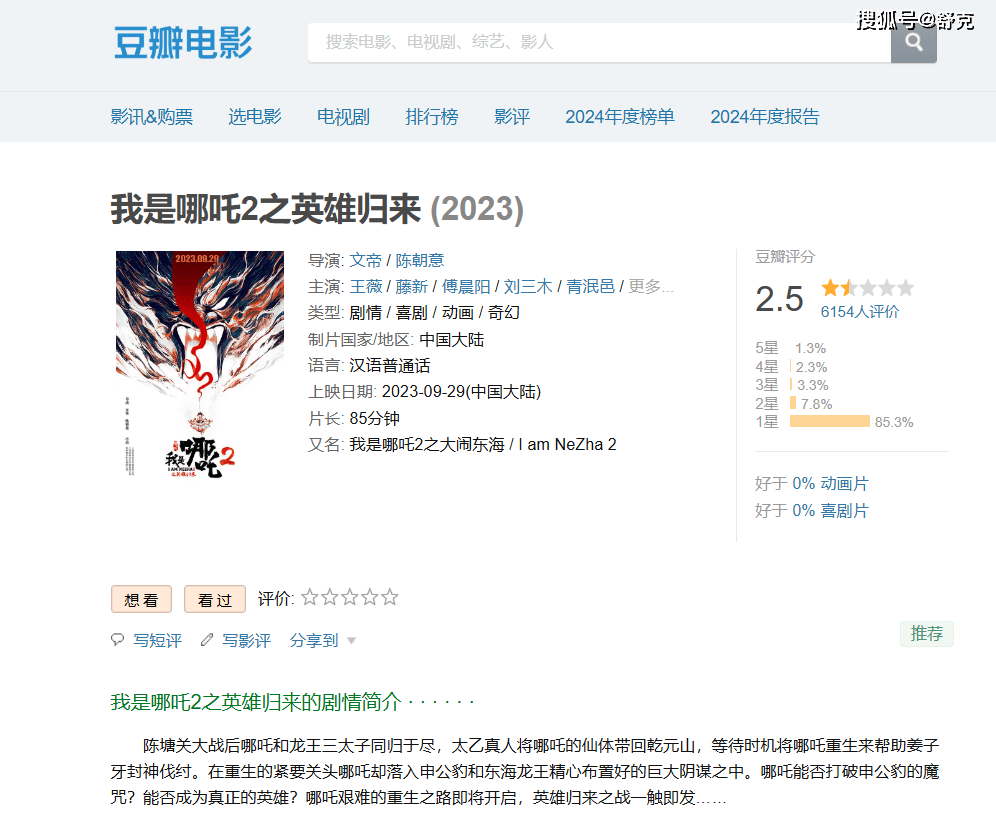The image size is (996, 826).
Task: Open the 6154人评价 link
Action: pyautogui.click(x=860, y=312)
